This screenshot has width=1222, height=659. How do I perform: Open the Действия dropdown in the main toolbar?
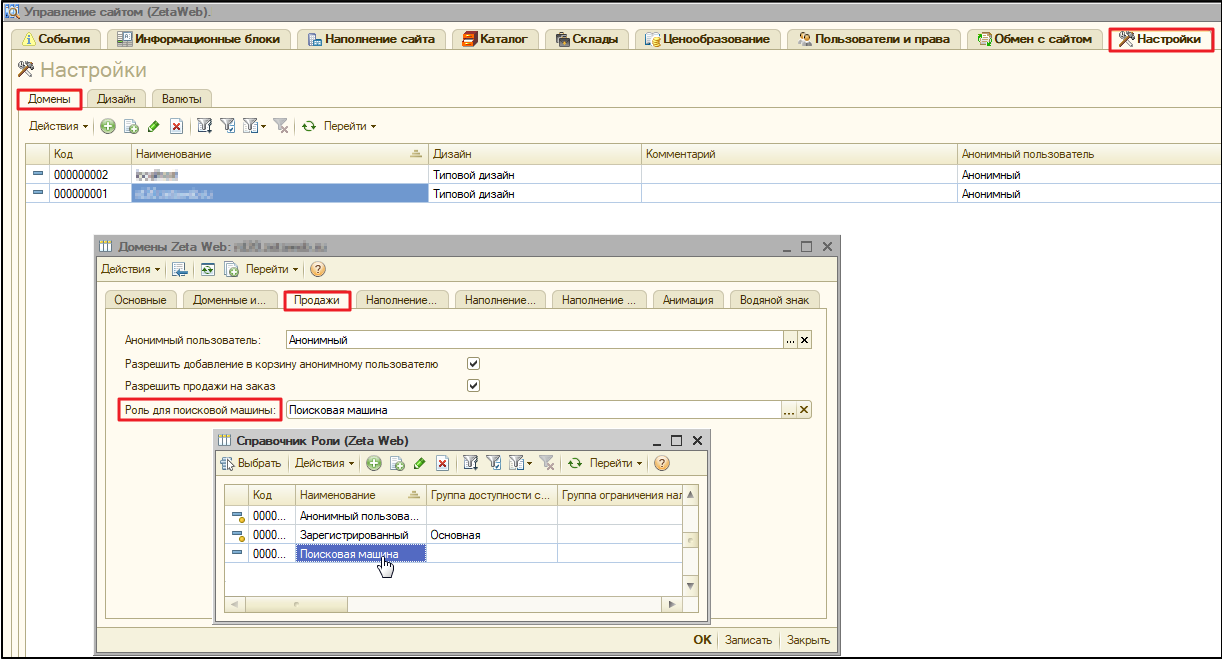58,126
